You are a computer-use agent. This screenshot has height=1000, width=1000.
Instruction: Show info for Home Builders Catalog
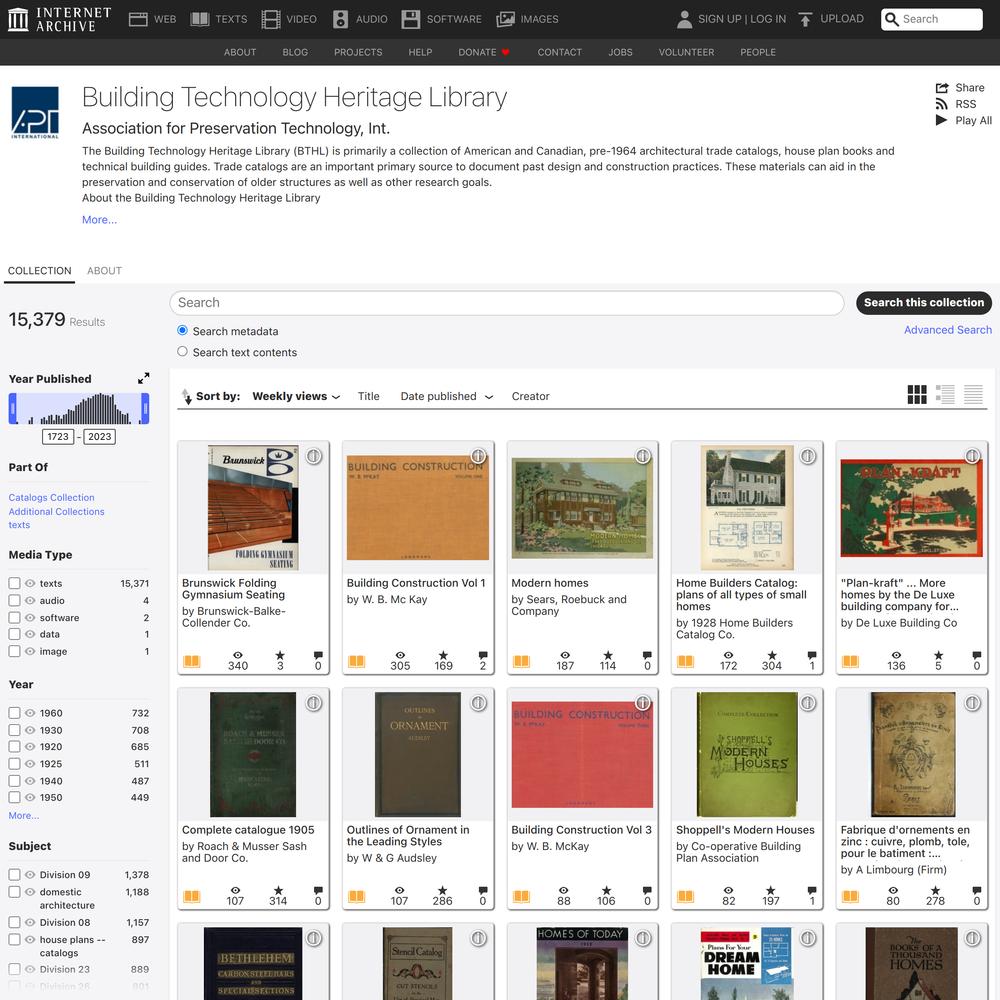coord(808,456)
